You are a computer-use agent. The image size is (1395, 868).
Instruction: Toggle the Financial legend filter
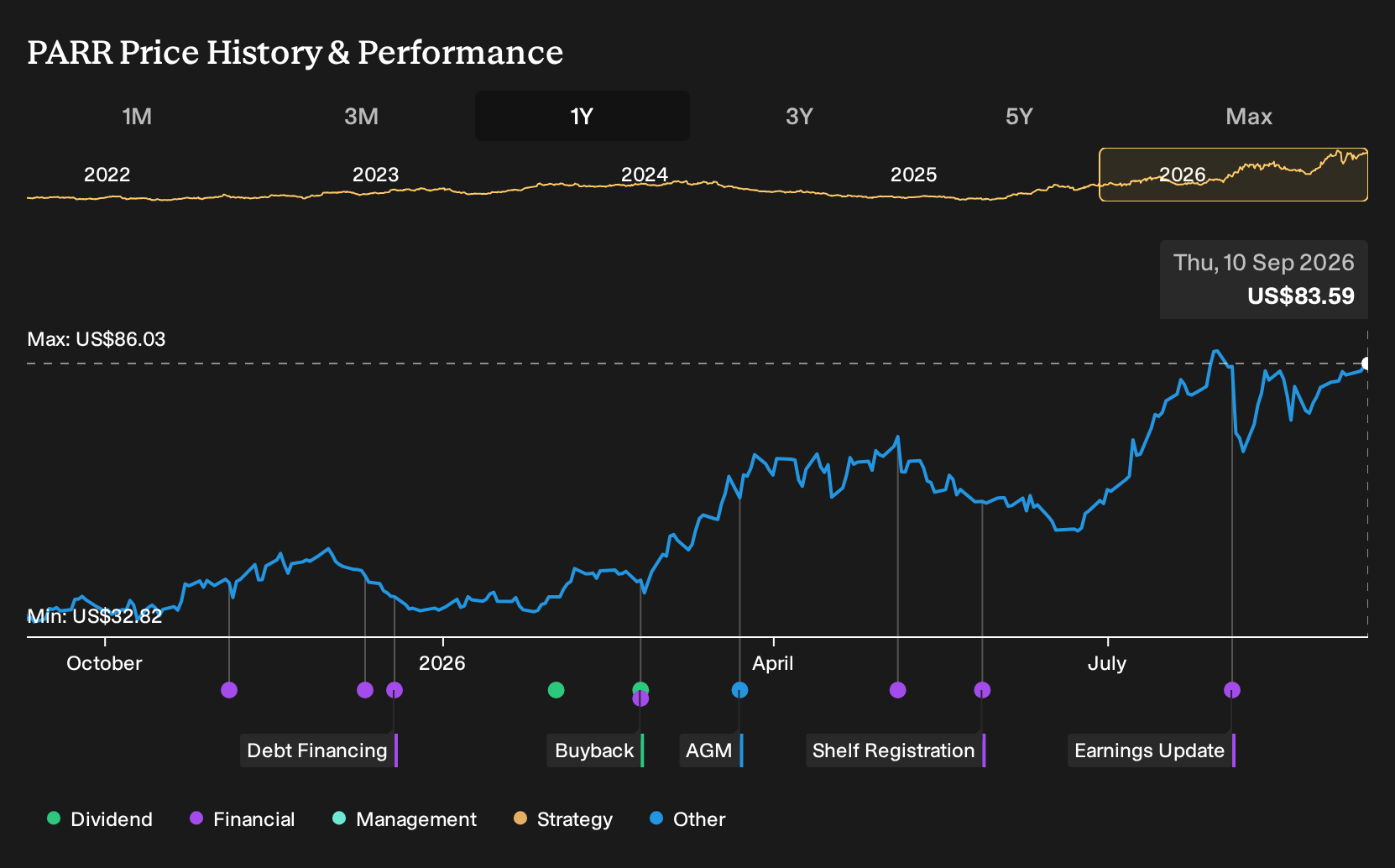pyautogui.click(x=243, y=819)
